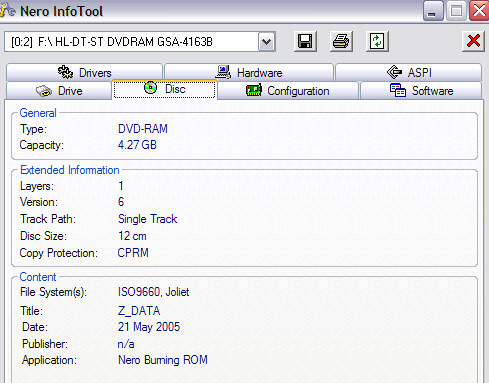
Task: Open the drive selection dropdown arrow
Action: (266, 42)
